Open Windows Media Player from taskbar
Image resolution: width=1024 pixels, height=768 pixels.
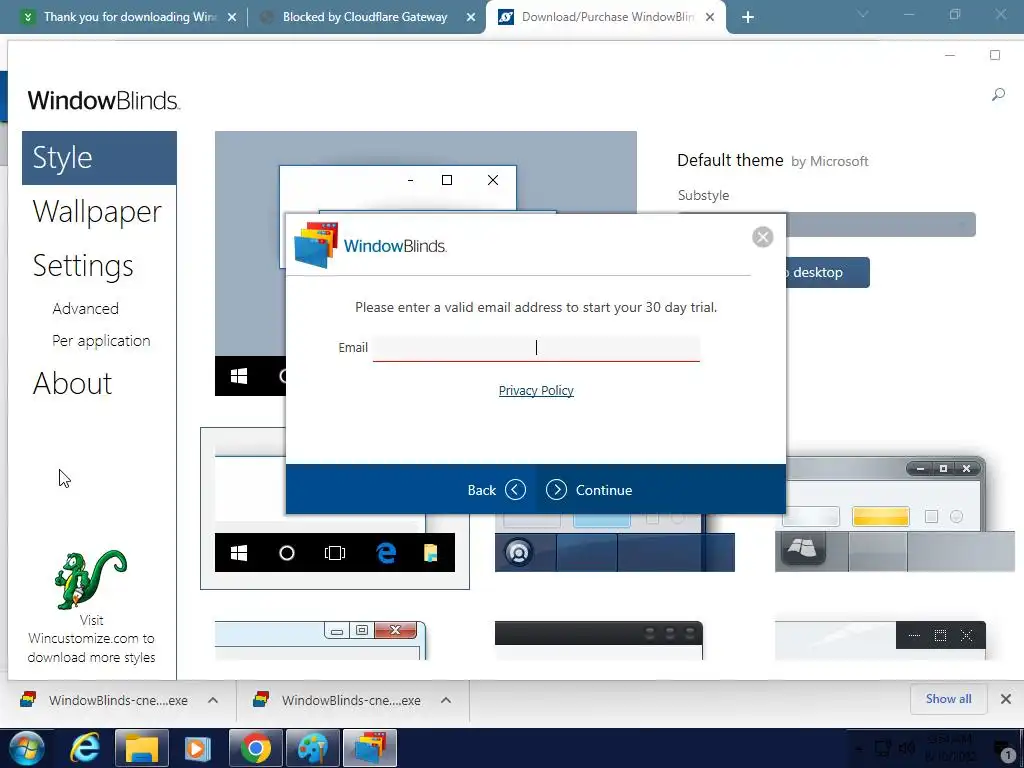(x=198, y=748)
